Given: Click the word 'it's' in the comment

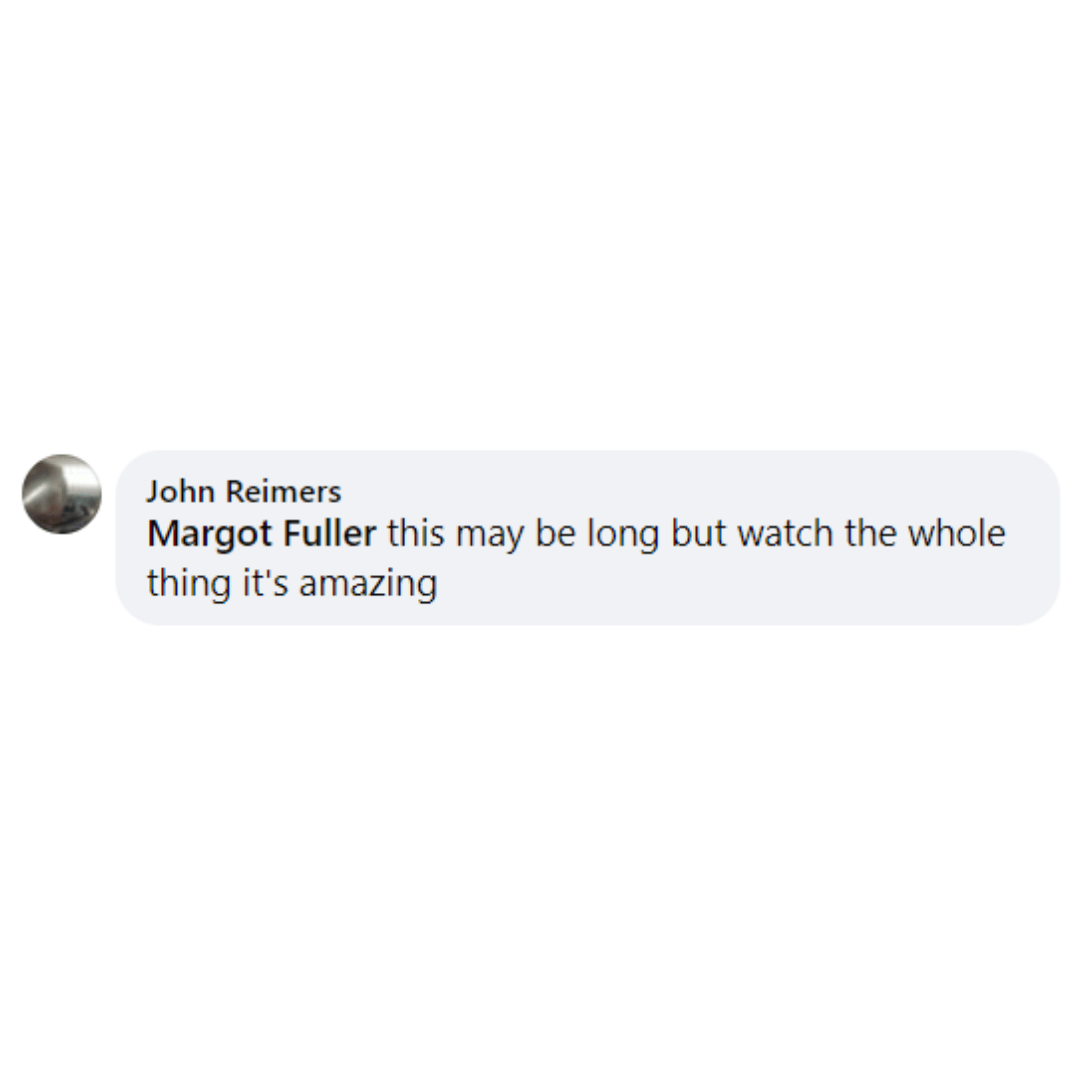Looking at the screenshot, I should (x=265, y=583).
